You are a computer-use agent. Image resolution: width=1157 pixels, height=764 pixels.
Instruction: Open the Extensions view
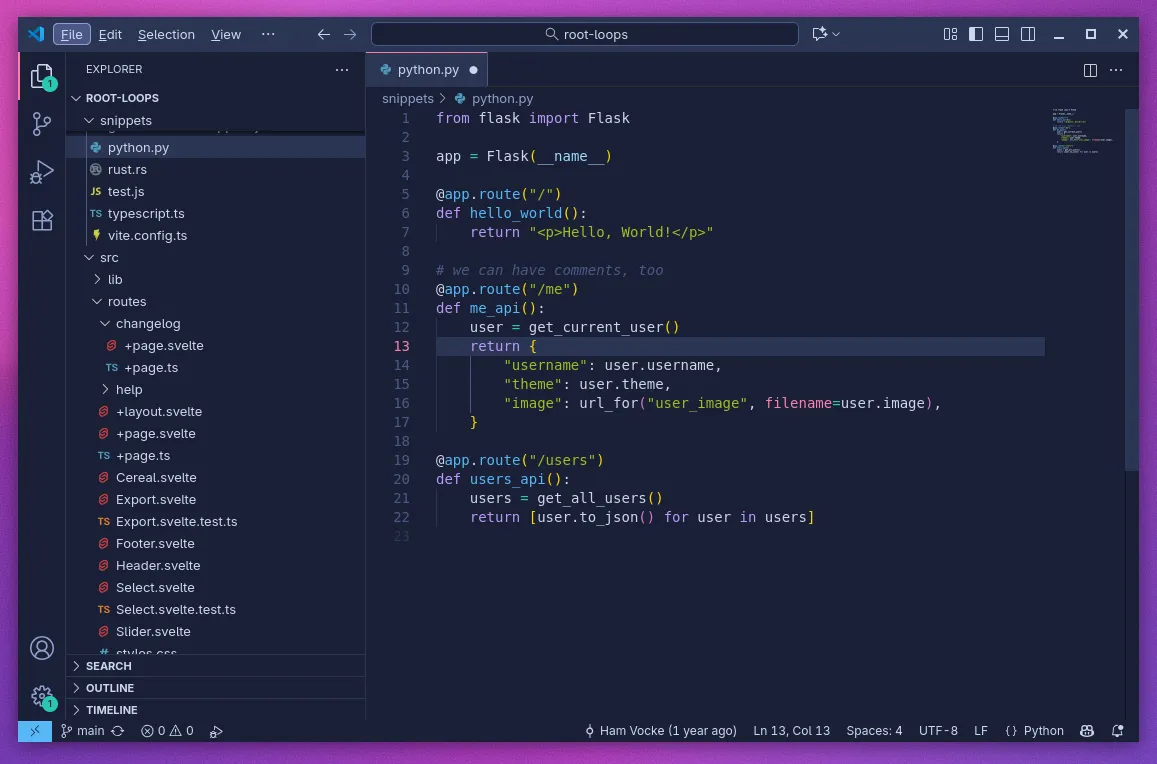tap(41, 220)
